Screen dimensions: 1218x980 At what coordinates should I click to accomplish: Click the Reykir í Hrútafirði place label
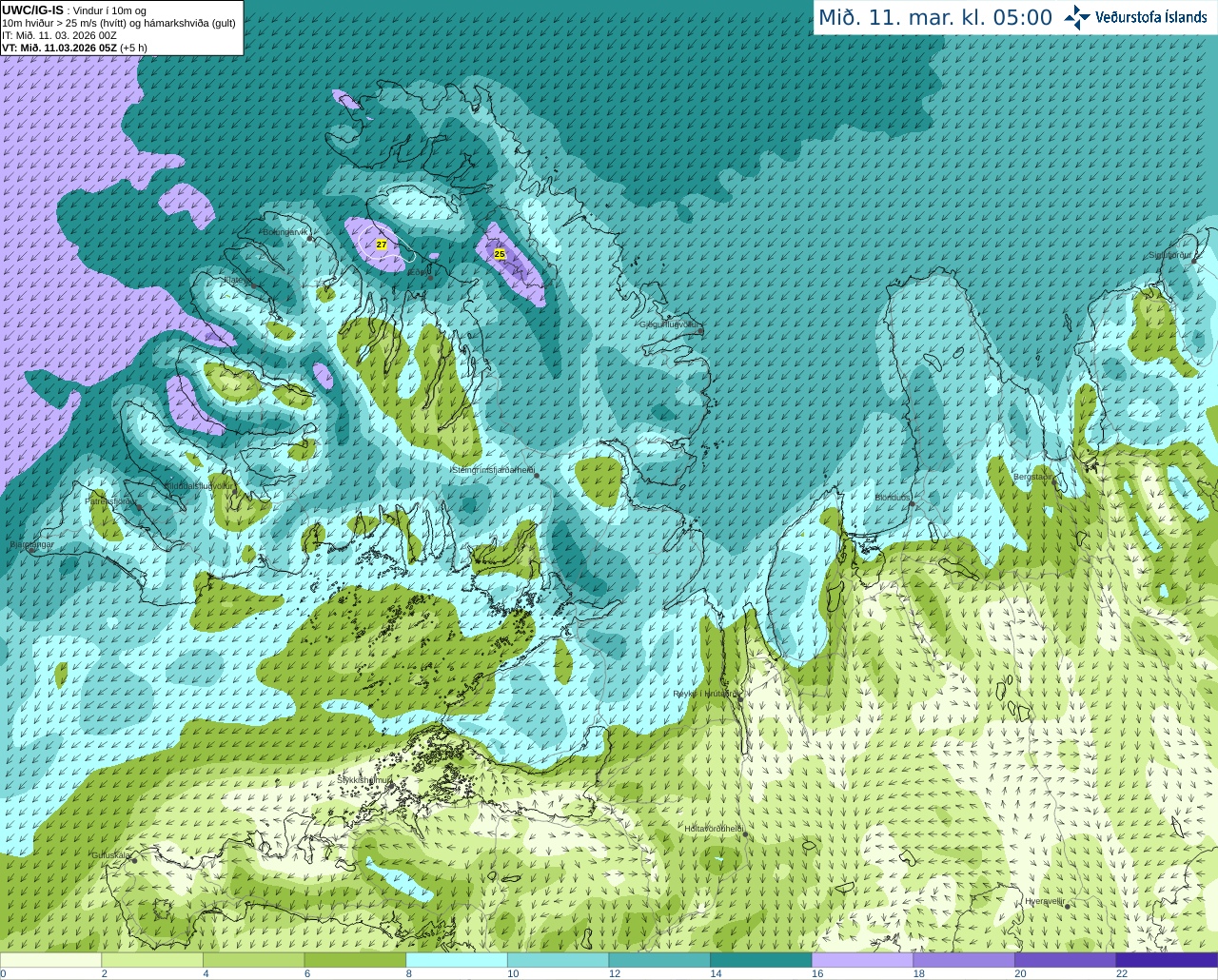point(705,694)
